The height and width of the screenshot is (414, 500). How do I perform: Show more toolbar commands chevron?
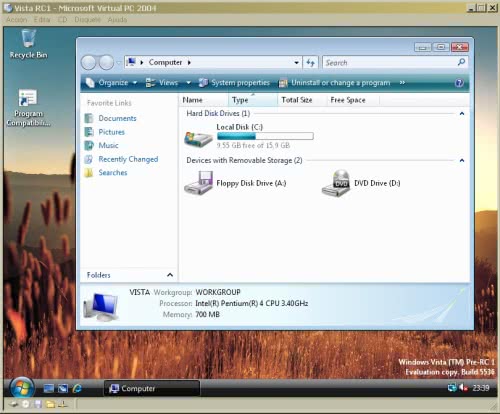pyautogui.click(x=402, y=83)
